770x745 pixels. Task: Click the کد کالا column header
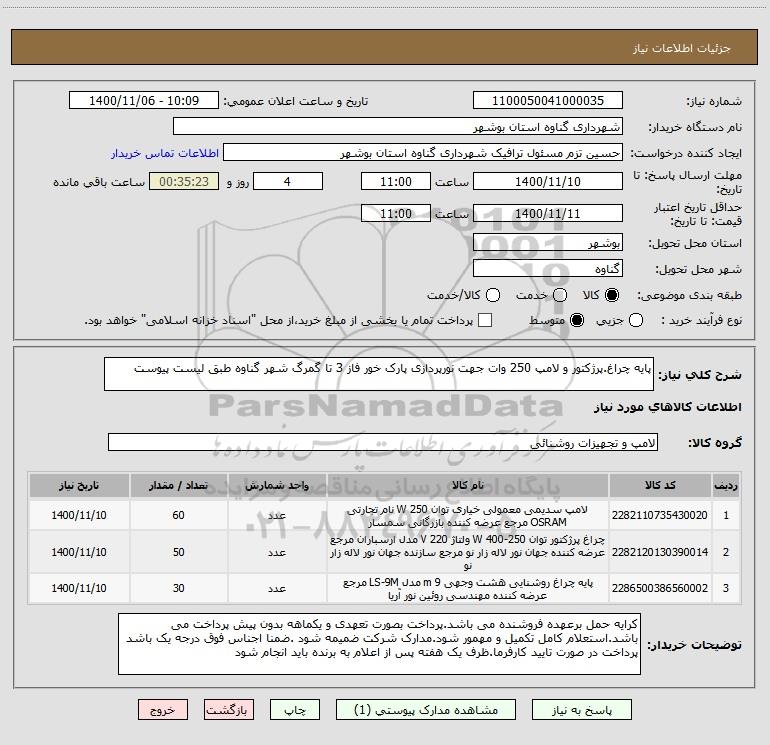[660, 485]
